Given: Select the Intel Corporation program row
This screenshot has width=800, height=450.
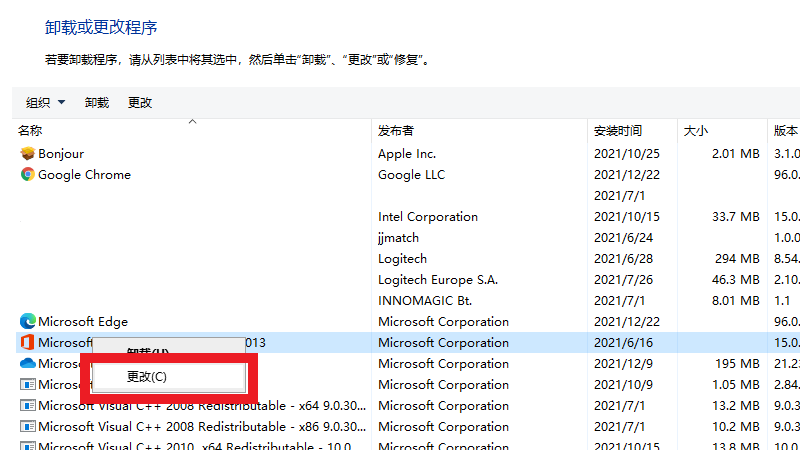Looking at the screenshot, I should coord(428,217).
